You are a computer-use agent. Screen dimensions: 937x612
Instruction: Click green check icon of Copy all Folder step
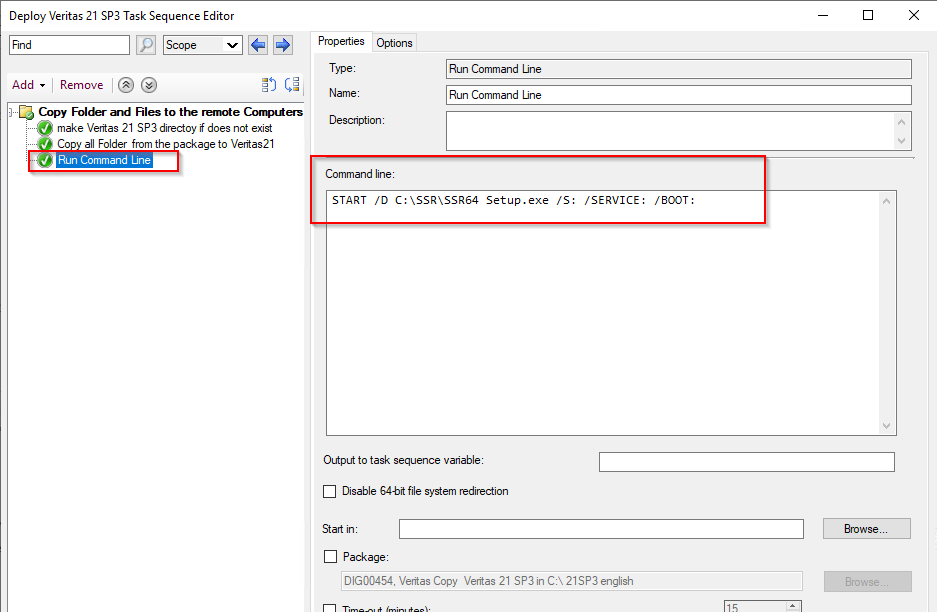(45, 144)
